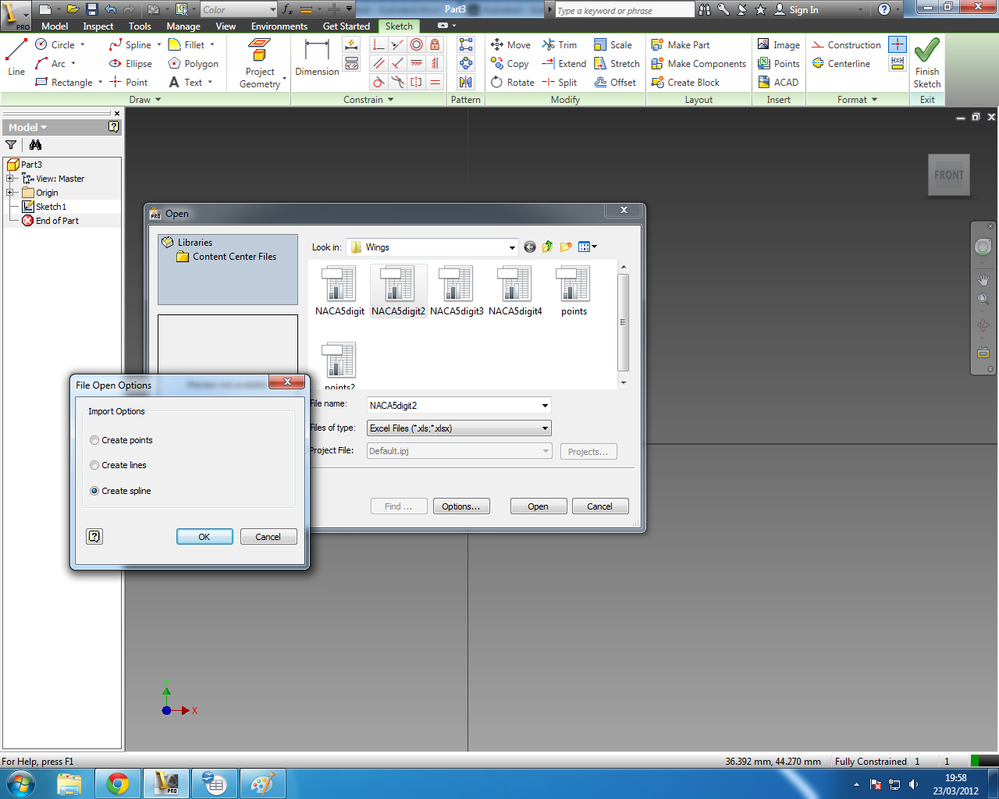The image size is (999, 799).
Task: Open the Environments ribbon tab
Action: click(x=279, y=26)
